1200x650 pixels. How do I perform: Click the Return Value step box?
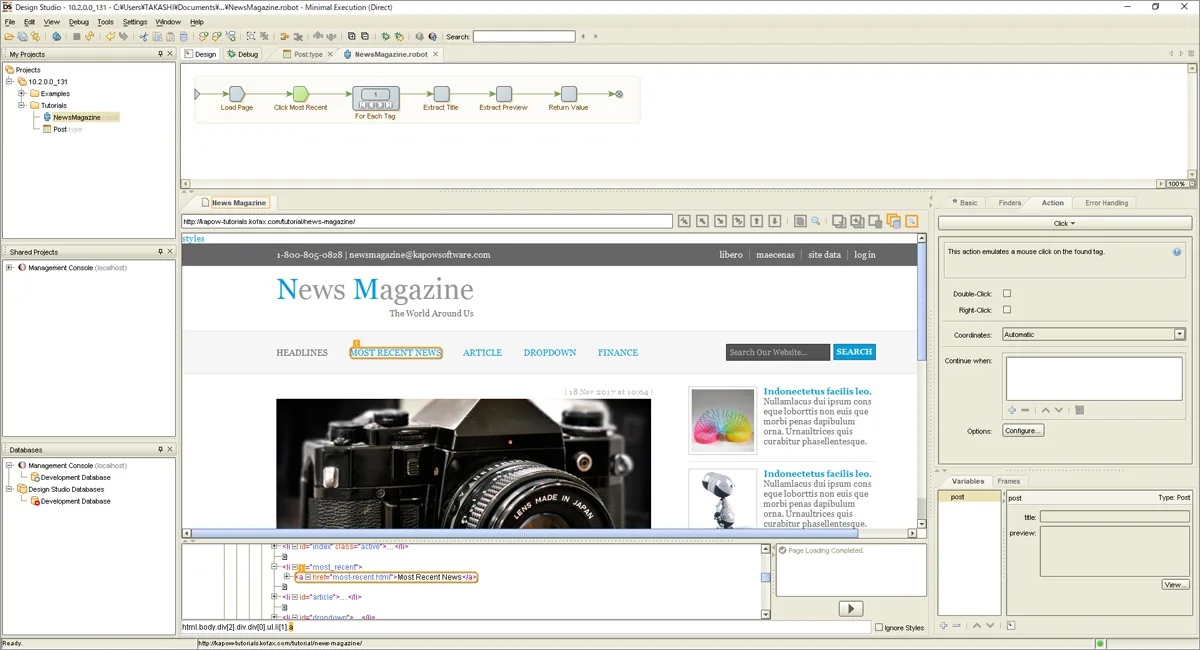[x=568, y=94]
